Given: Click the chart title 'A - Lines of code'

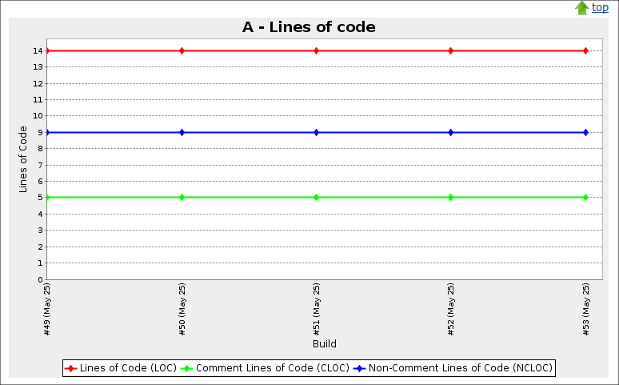Looking at the screenshot, I should pos(309,27).
